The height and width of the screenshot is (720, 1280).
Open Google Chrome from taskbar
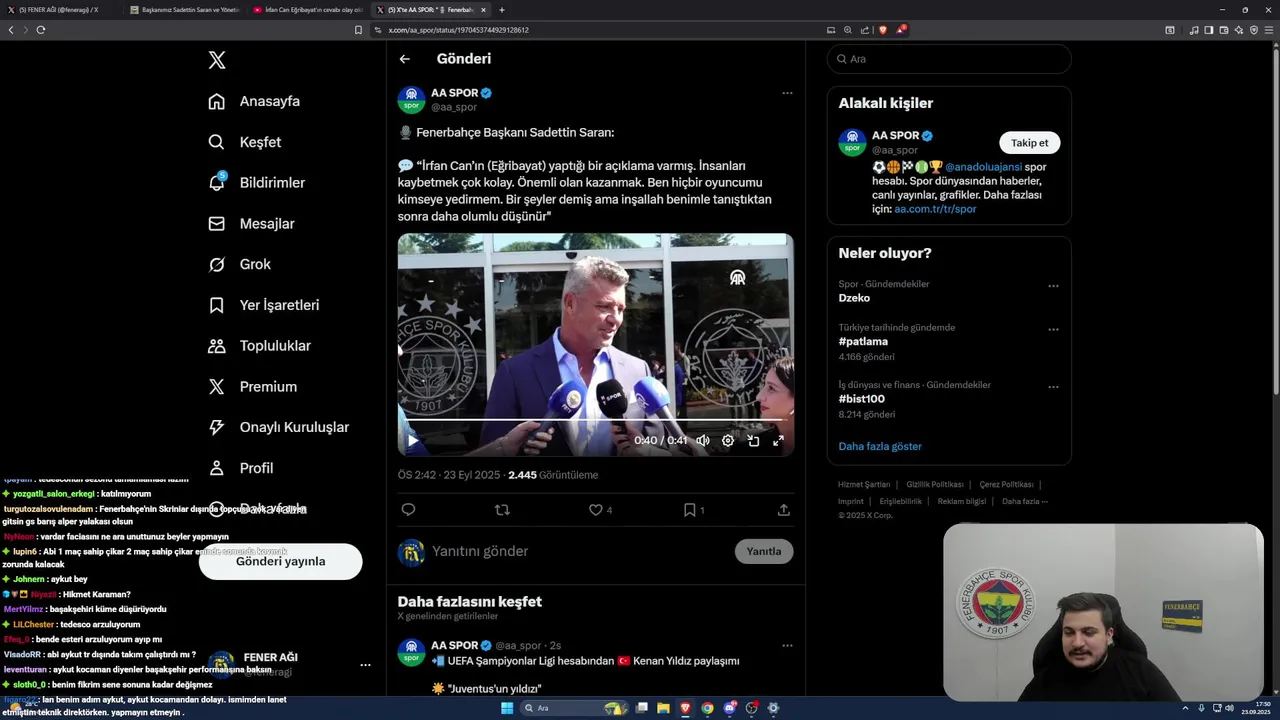click(x=707, y=708)
